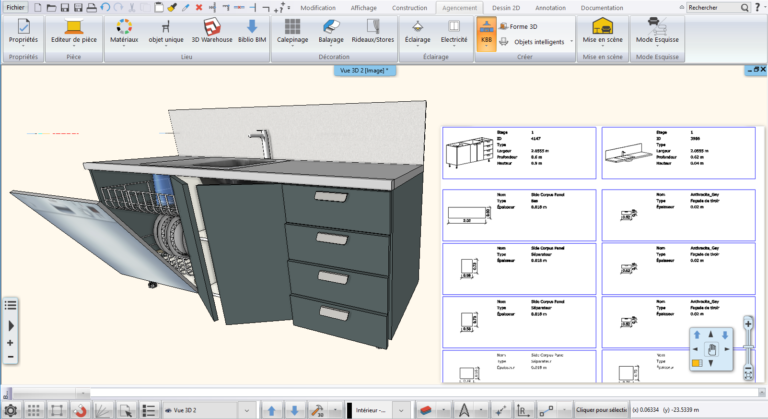The image size is (768, 419).
Task: Launch the Mise en scène tool
Action: tap(602, 31)
